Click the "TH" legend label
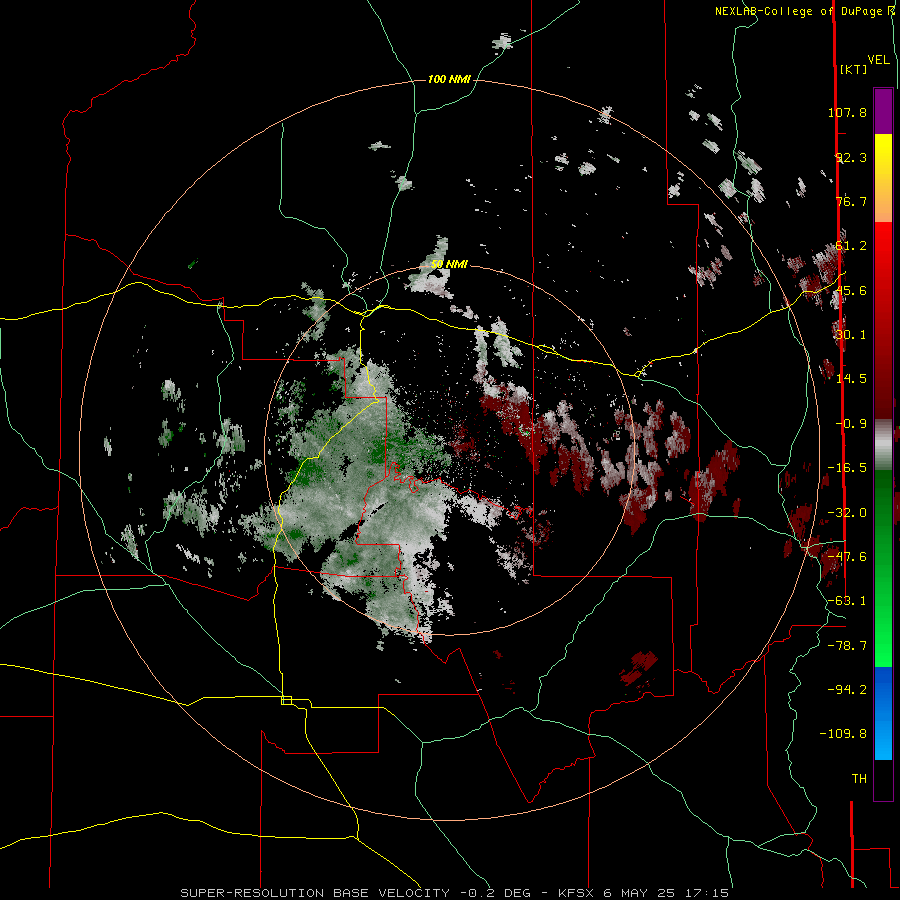Image resolution: width=900 pixels, height=900 pixels. (x=859, y=779)
